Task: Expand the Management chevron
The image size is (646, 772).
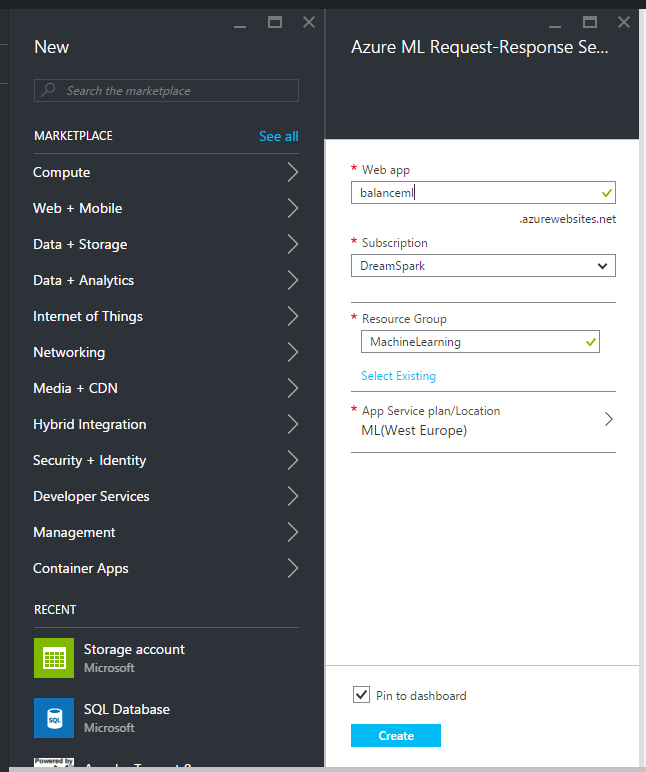Action: [292, 532]
